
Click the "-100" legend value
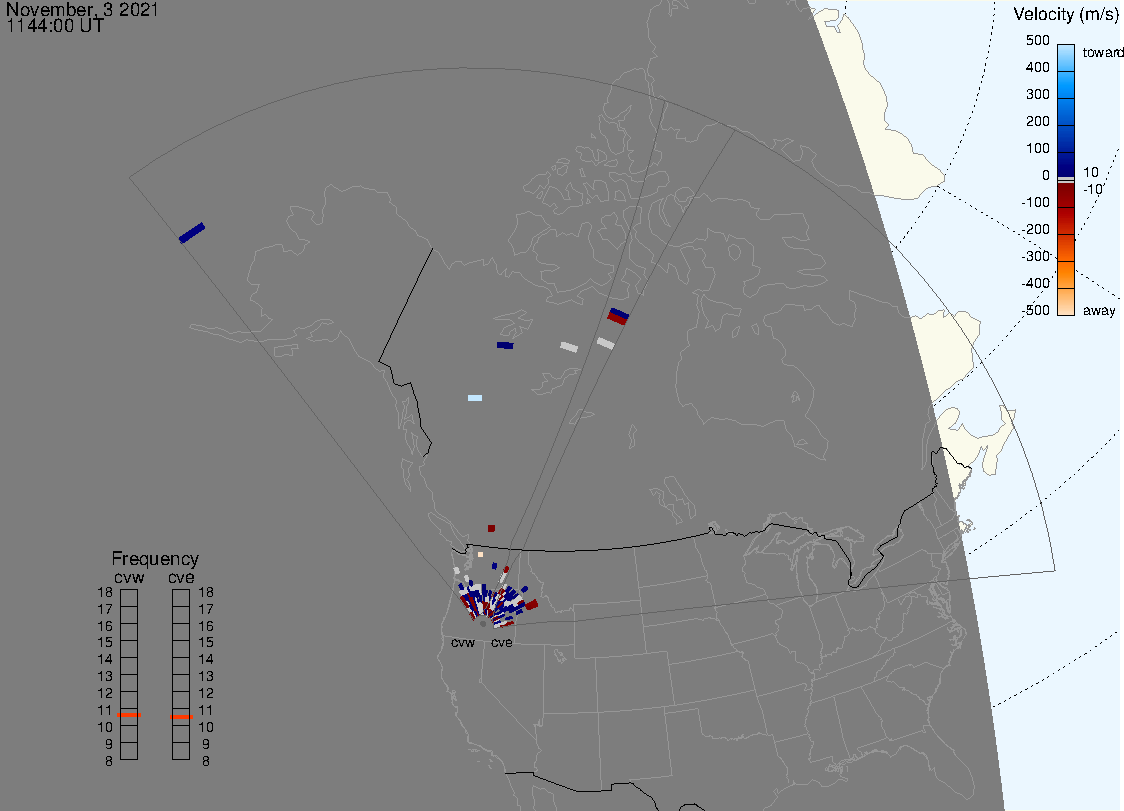1035,202
